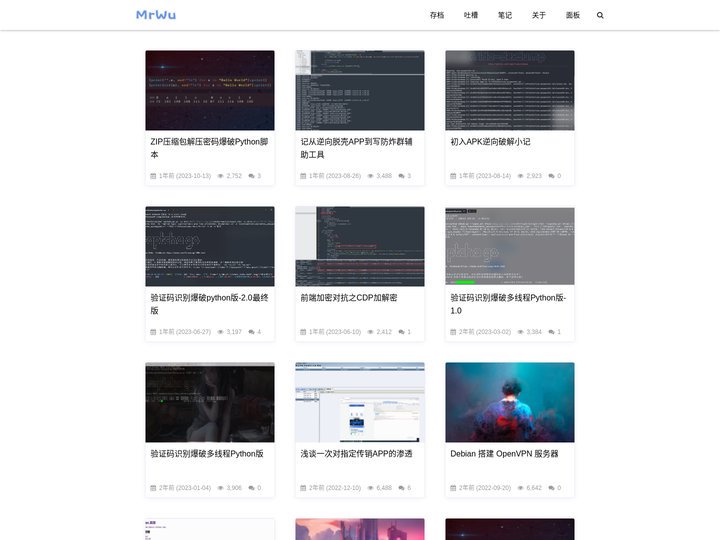Open the title 验证码识别爆破多线程Python版-1.0
This screenshot has width=720, height=540.
coord(508,304)
